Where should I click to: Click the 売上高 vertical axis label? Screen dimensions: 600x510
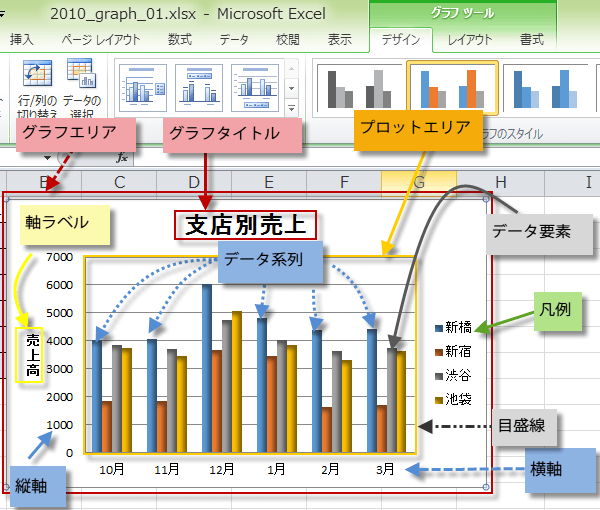point(33,355)
